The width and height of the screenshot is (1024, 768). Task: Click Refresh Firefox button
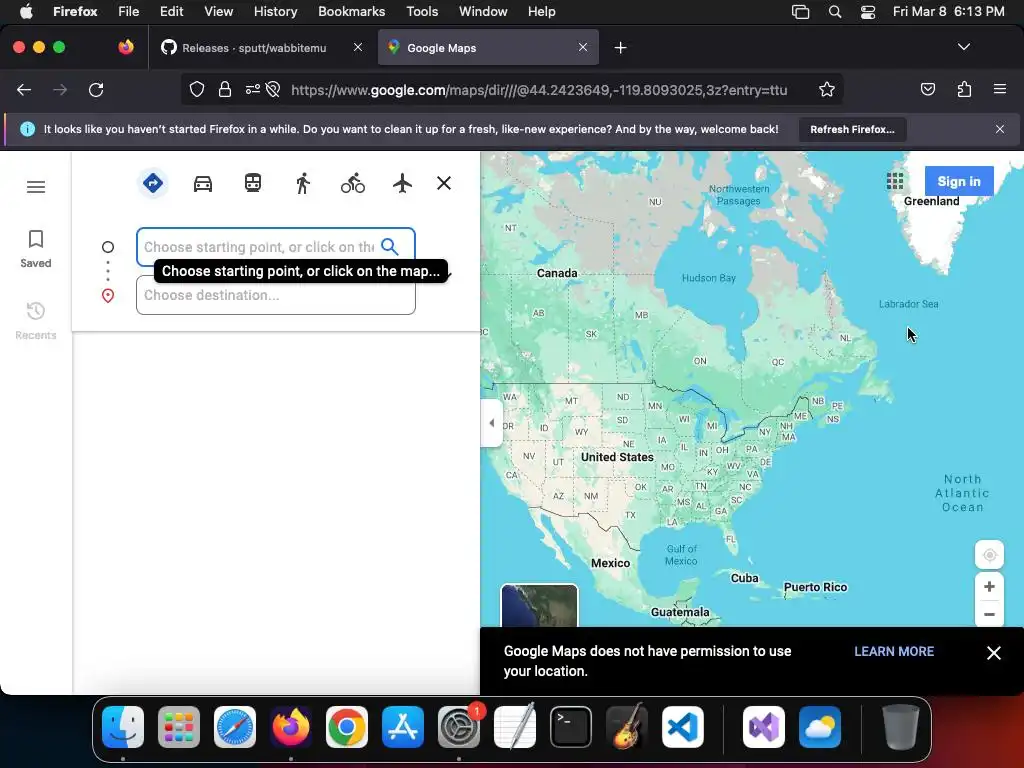point(852,129)
